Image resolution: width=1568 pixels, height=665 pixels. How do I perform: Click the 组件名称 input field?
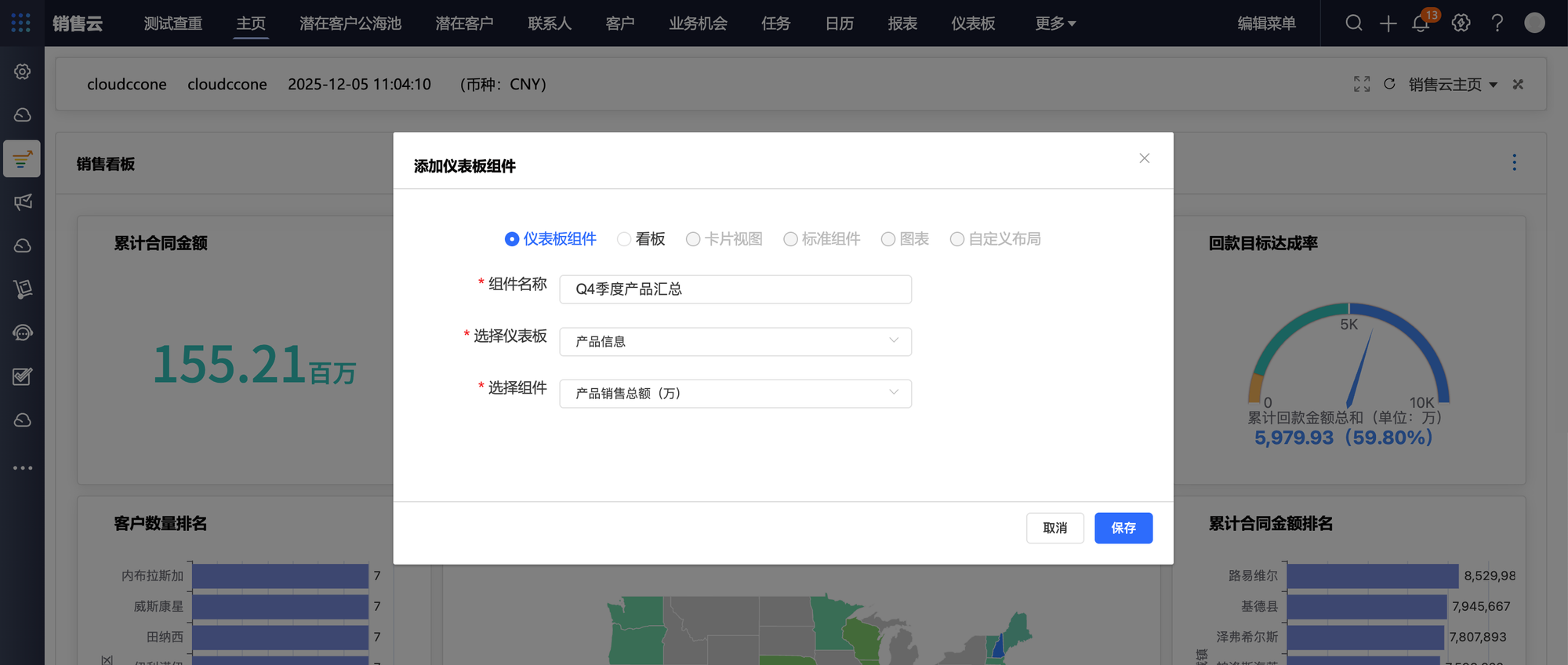735,289
